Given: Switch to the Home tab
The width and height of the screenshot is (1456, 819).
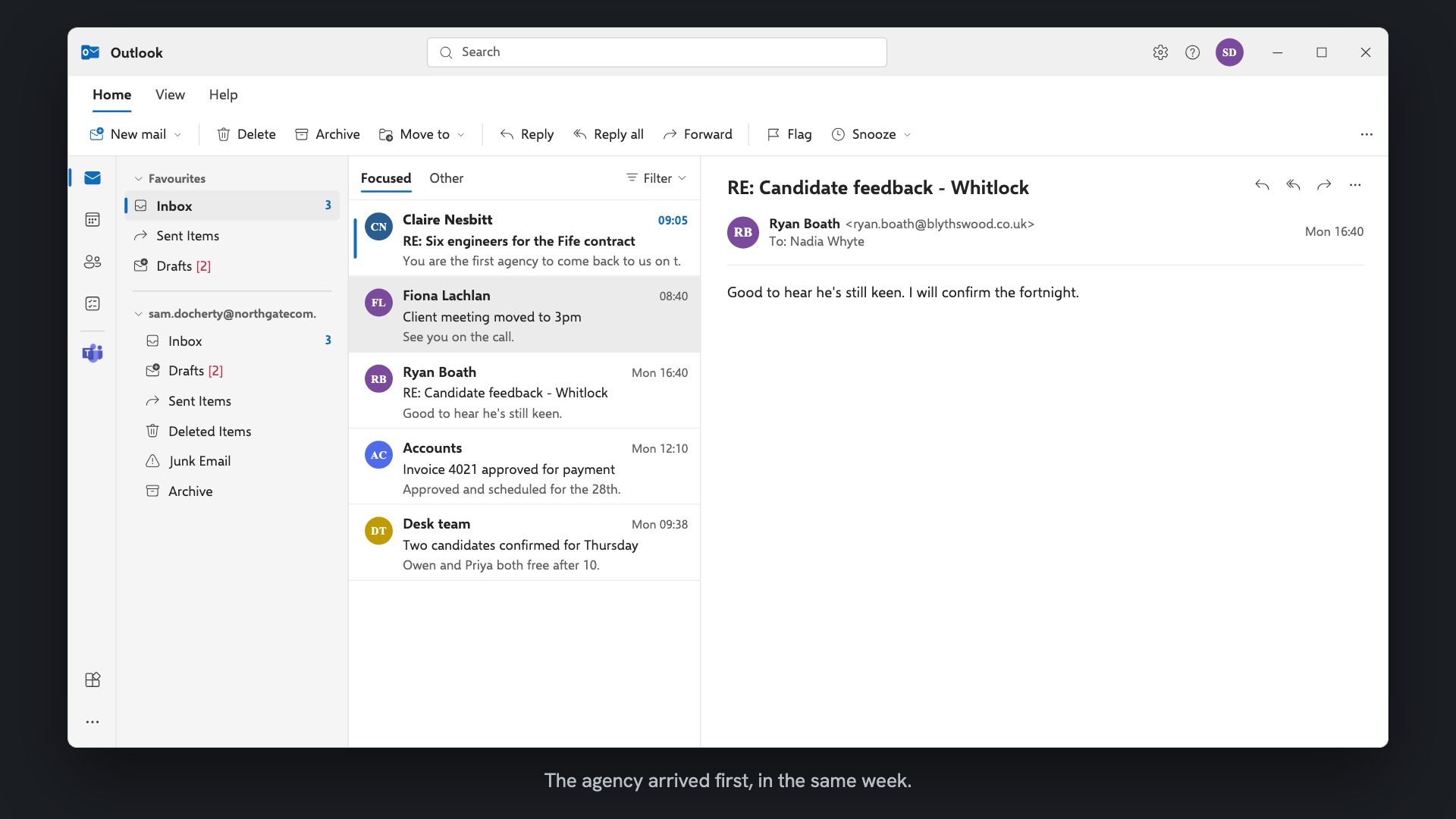Looking at the screenshot, I should (111, 95).
